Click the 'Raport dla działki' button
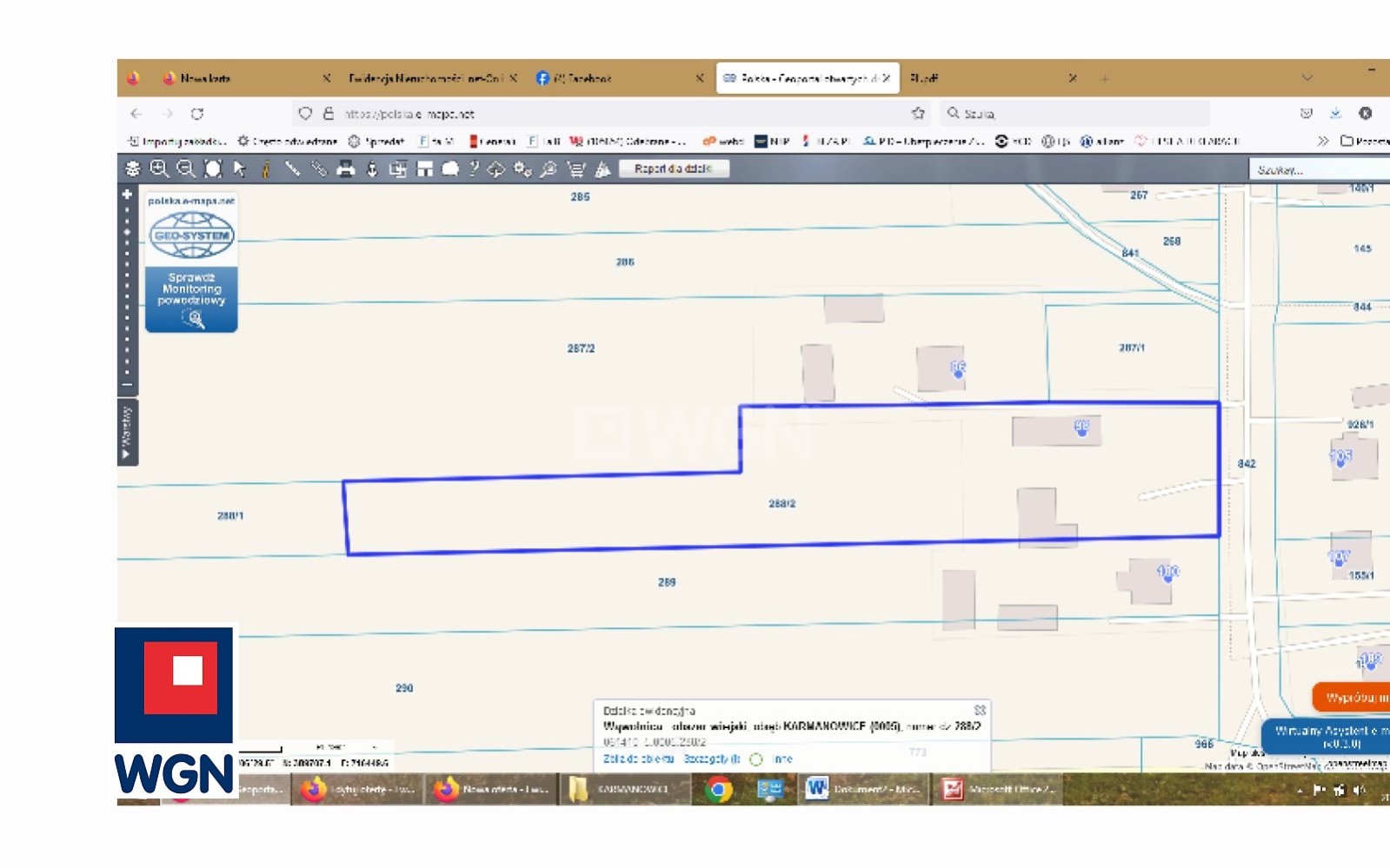 point(673,169)
